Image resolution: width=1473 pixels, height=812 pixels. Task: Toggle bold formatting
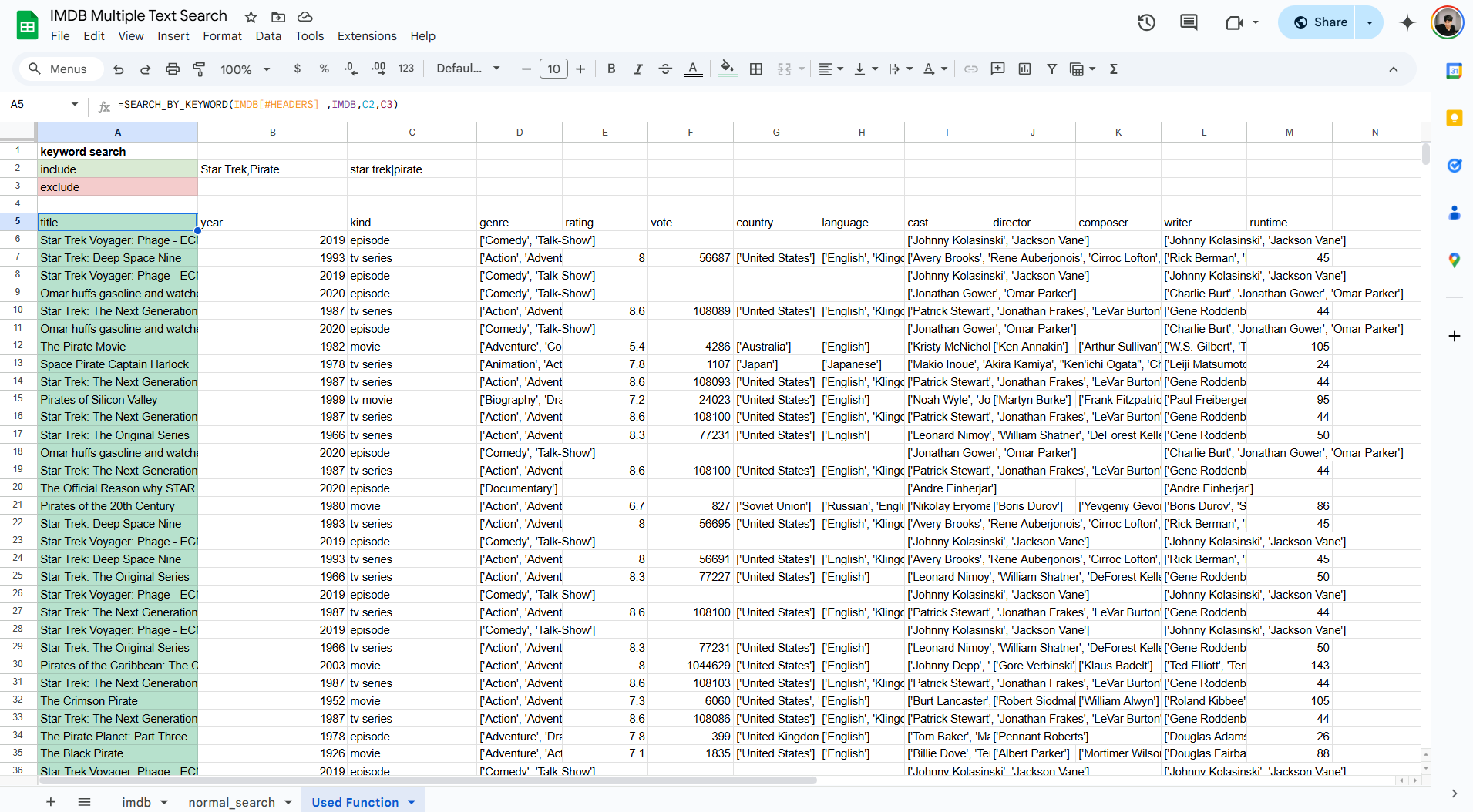point(611,69)
